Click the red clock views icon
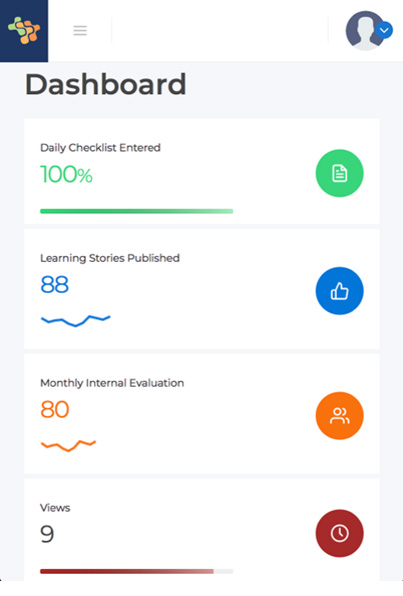Screen dimensions: 403x596 point(340,533)
